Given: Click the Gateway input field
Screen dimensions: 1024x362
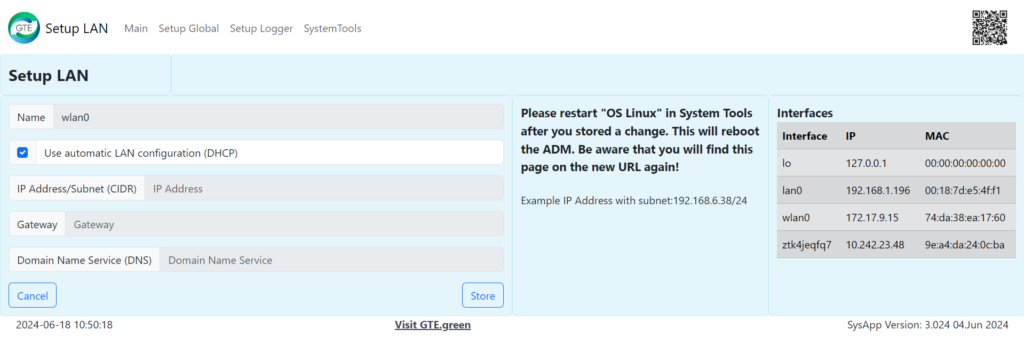Looking at the screenshot, I should pyautogui.click(x=284, y=224).
